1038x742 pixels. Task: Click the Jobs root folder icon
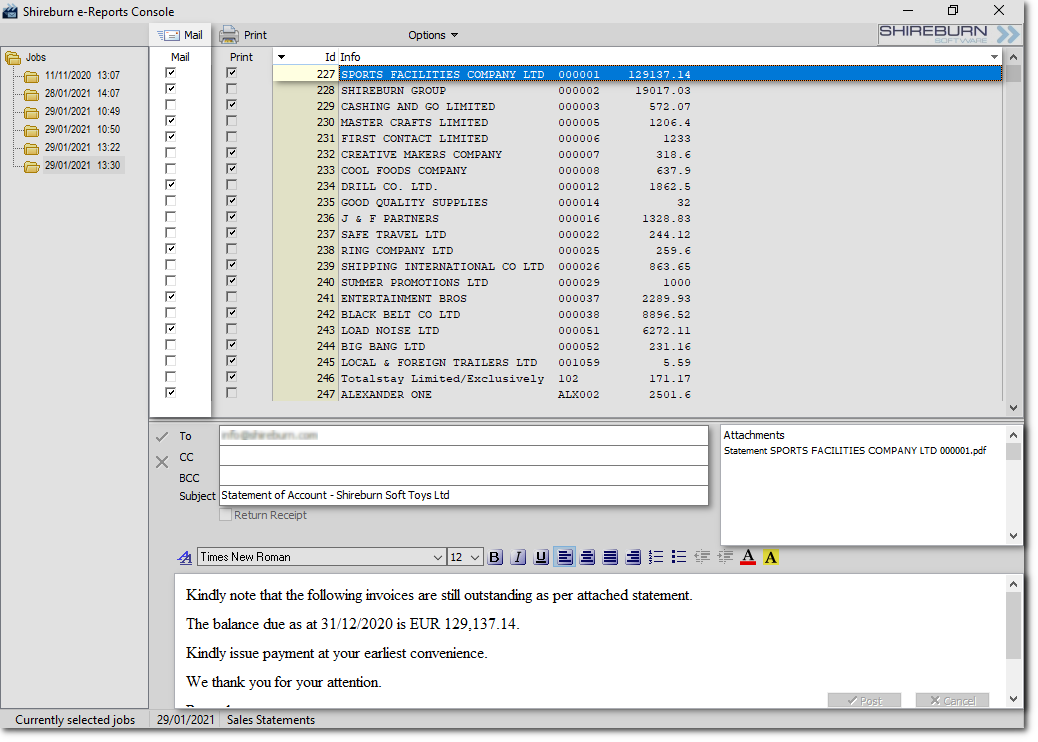point(13,58)
